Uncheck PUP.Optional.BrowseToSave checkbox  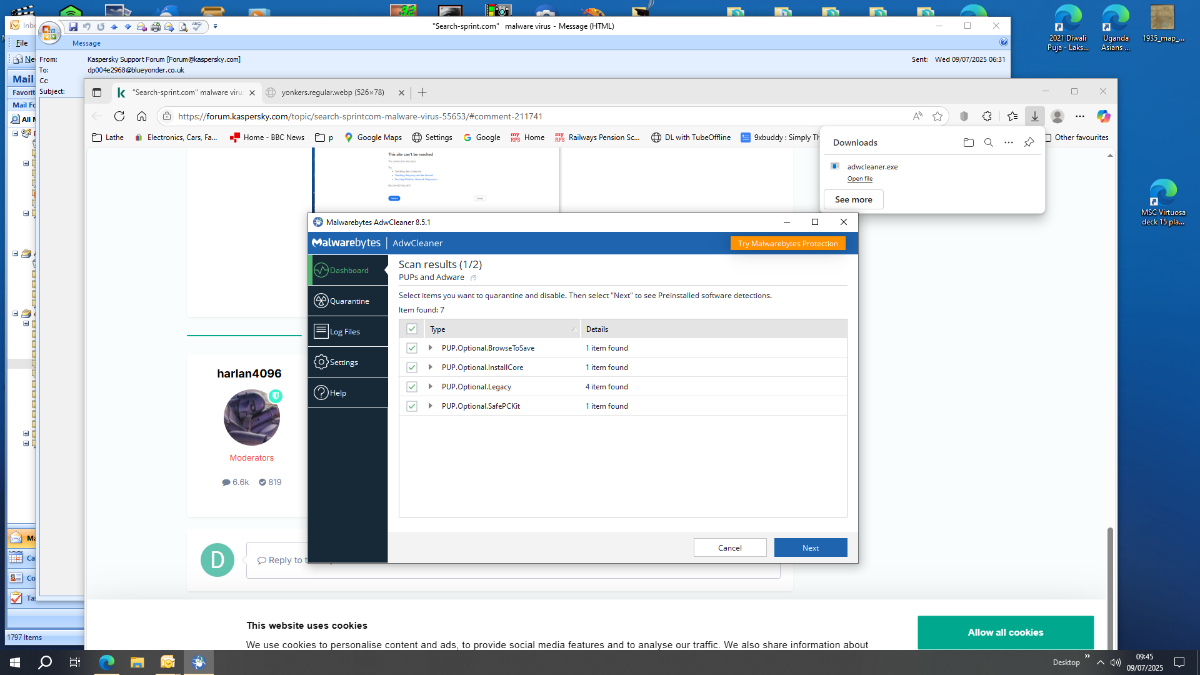412,348
